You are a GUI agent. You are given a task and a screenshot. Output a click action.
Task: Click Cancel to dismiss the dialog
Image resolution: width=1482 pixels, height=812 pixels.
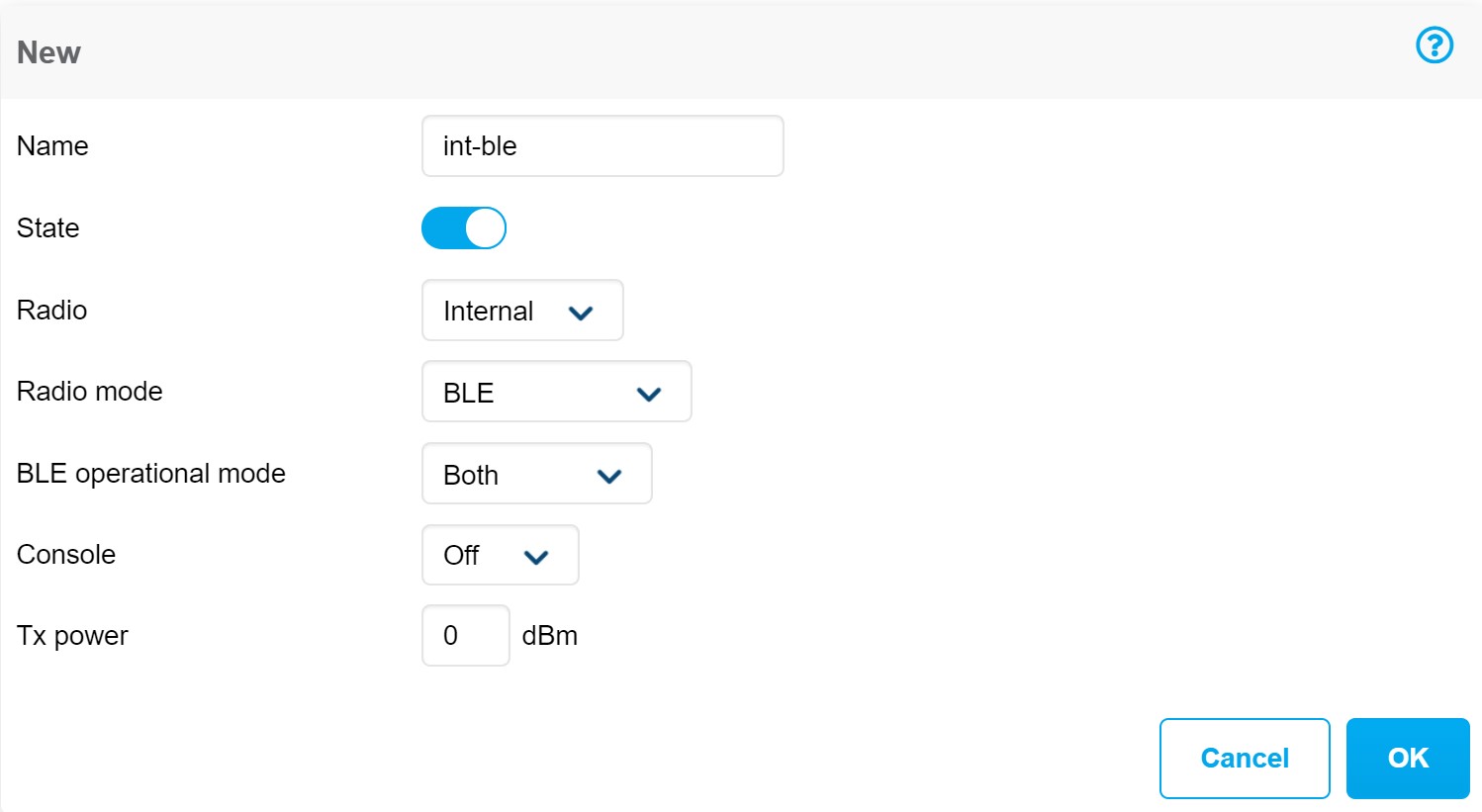[x=1244, y=759]
